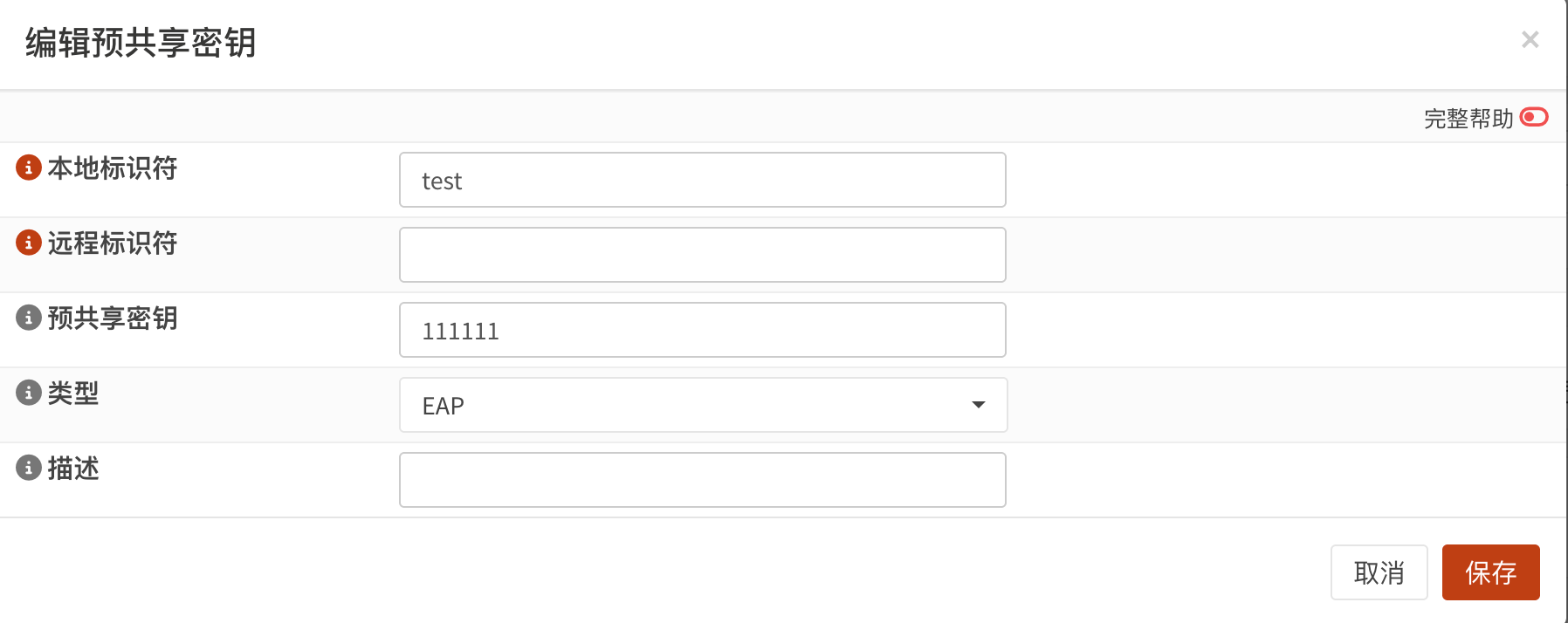Viewport: 1568px width, 623px height.
Task: Focus the empty 描述 input field
Action: [703, 480]
